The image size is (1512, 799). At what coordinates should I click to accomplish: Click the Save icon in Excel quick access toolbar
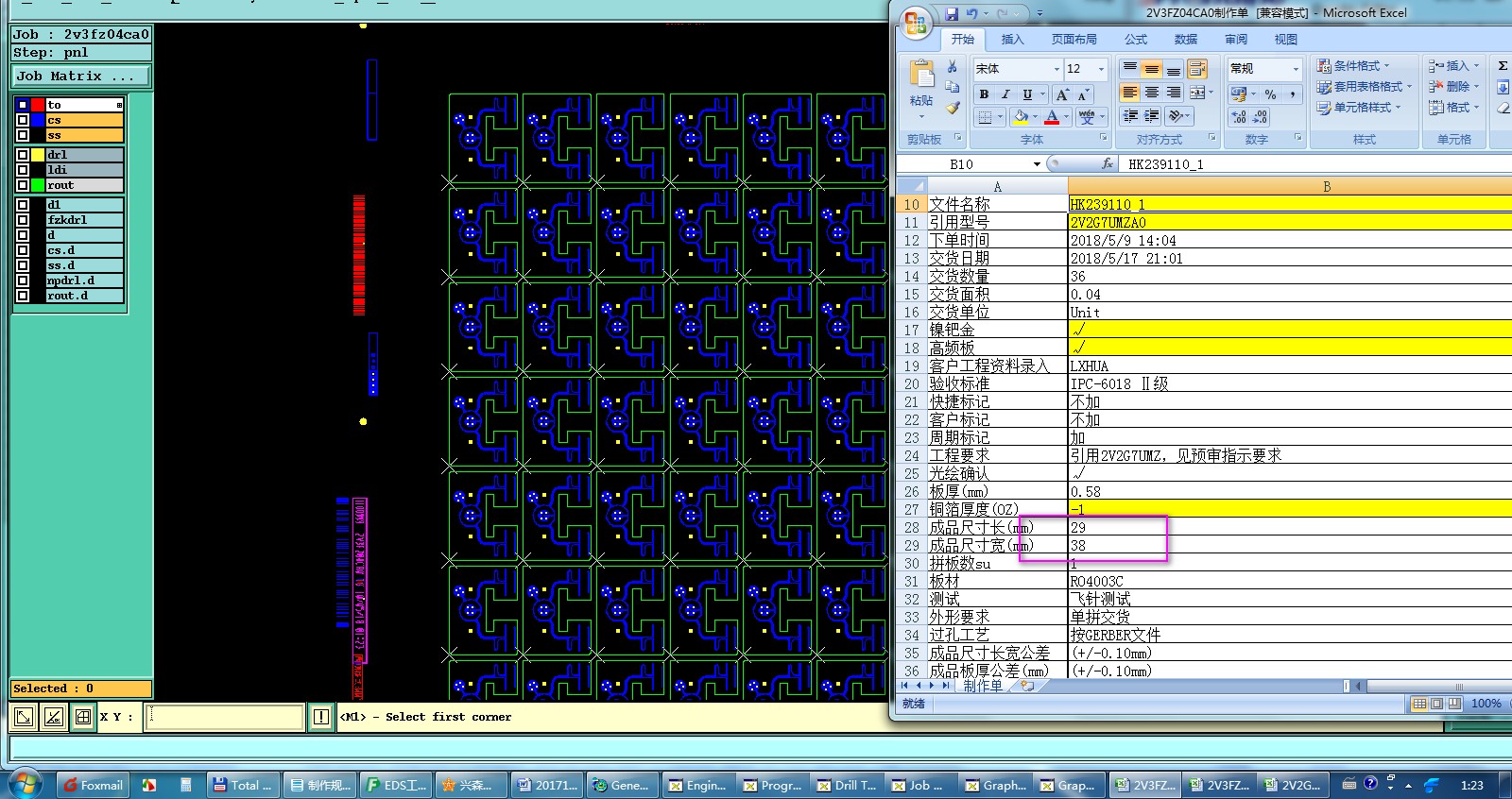(x=952, y=13)
